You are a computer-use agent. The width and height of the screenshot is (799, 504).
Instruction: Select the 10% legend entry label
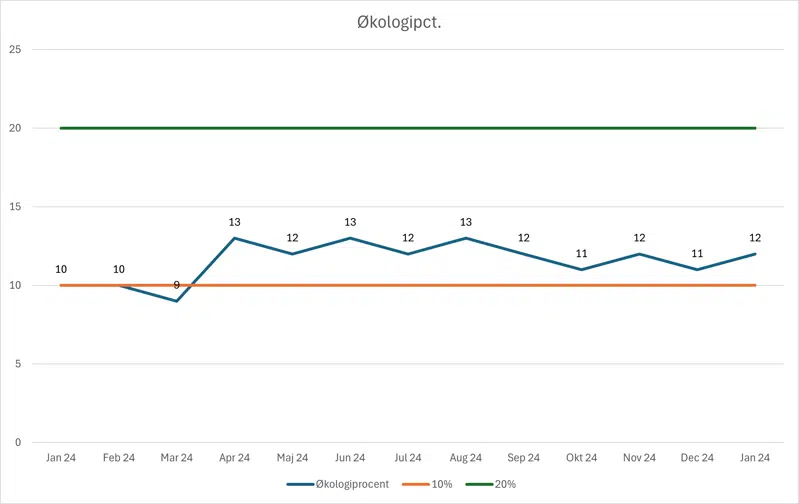click(440, 484)
